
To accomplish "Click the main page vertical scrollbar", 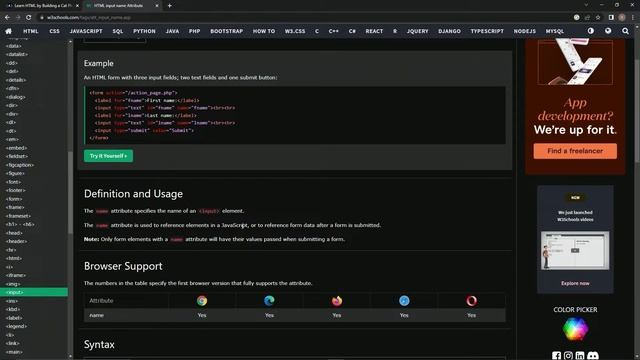I will [x=637, y=111].
